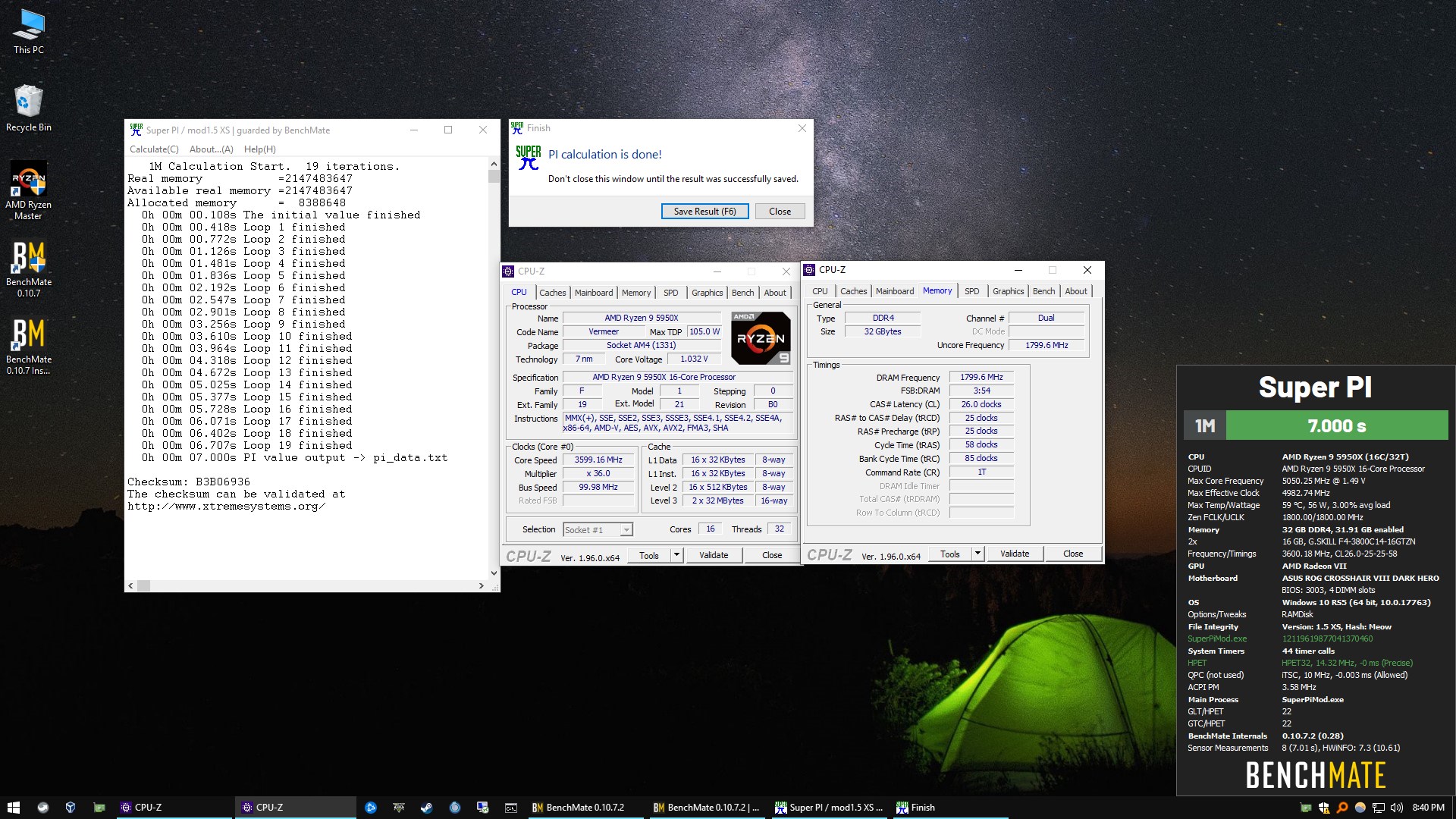Screen dimensions: 1456x819
Task: Click the volume icon in system tray
Action: (1397, 808)
